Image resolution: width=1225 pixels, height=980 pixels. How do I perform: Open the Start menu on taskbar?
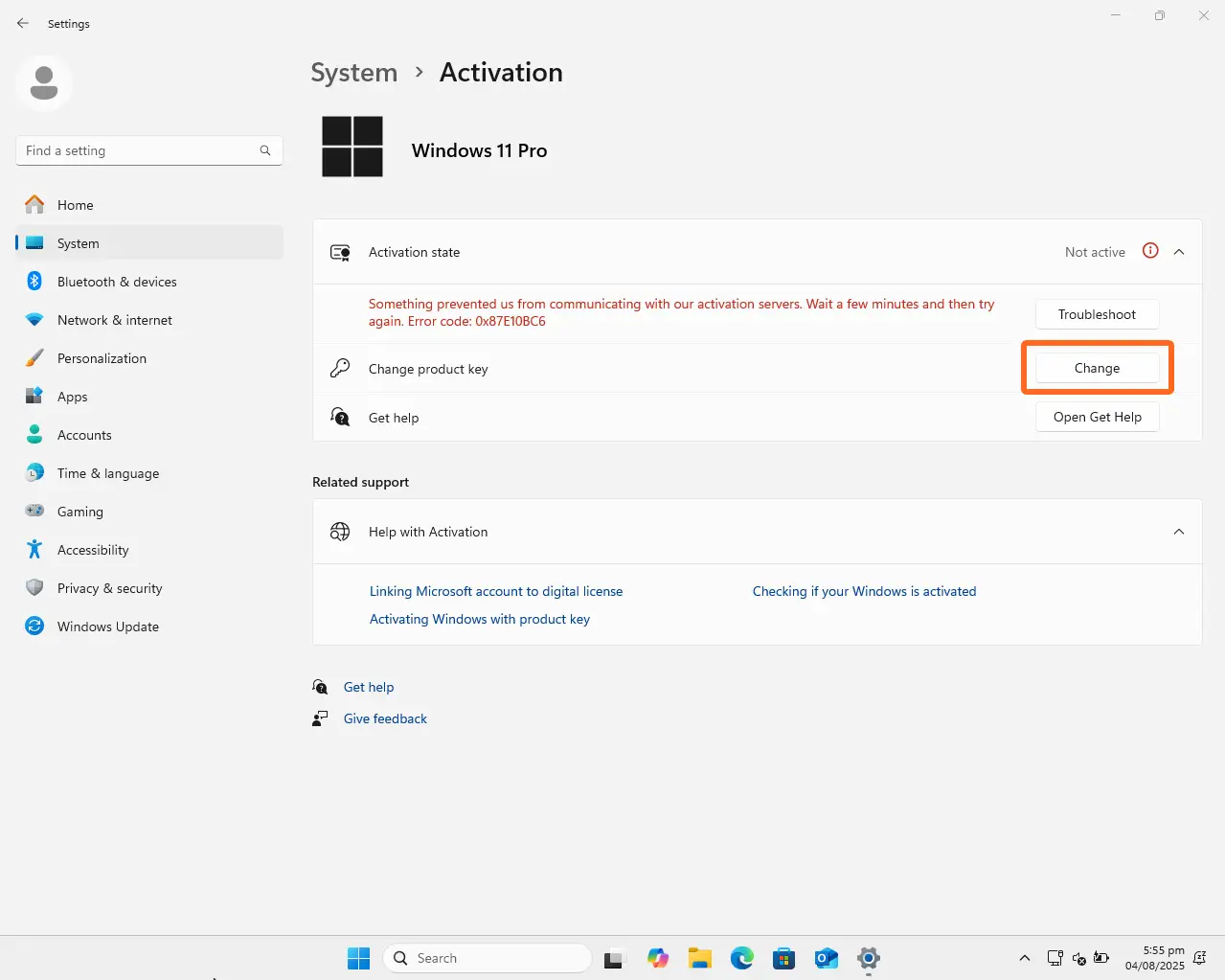358,958
